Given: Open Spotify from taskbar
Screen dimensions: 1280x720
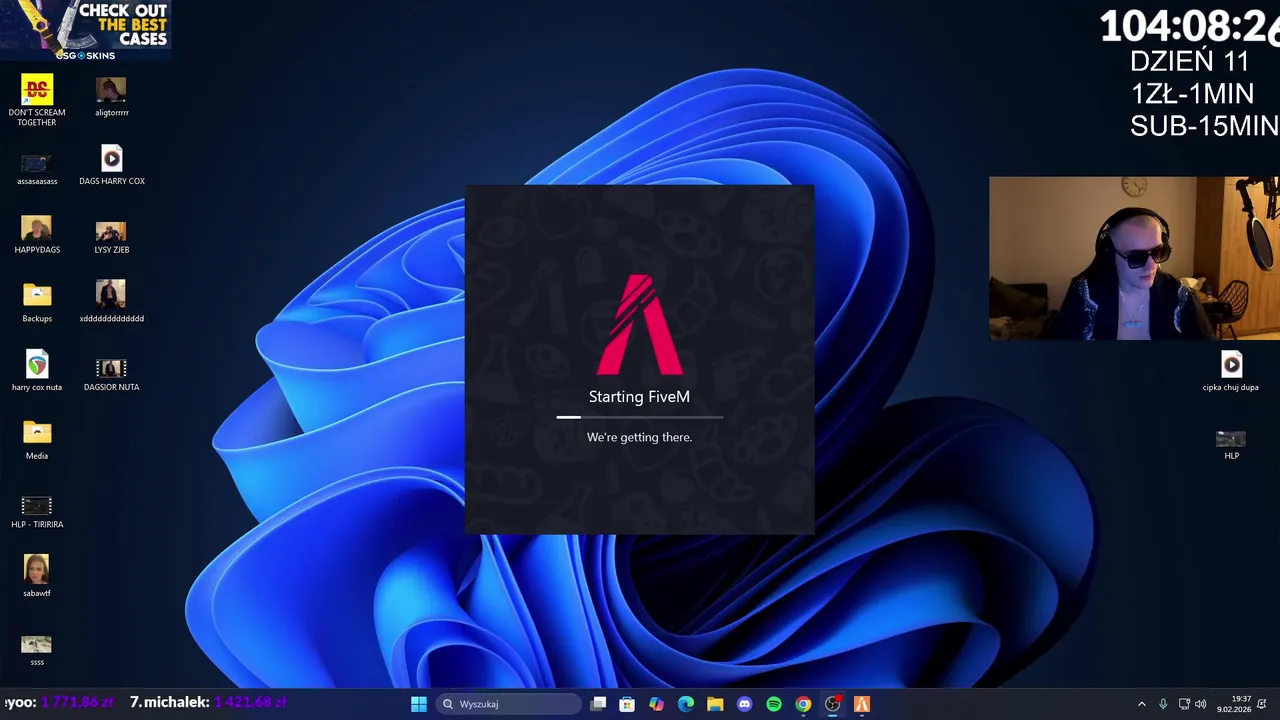Looking at the screenshot, I should pos(774,704).
